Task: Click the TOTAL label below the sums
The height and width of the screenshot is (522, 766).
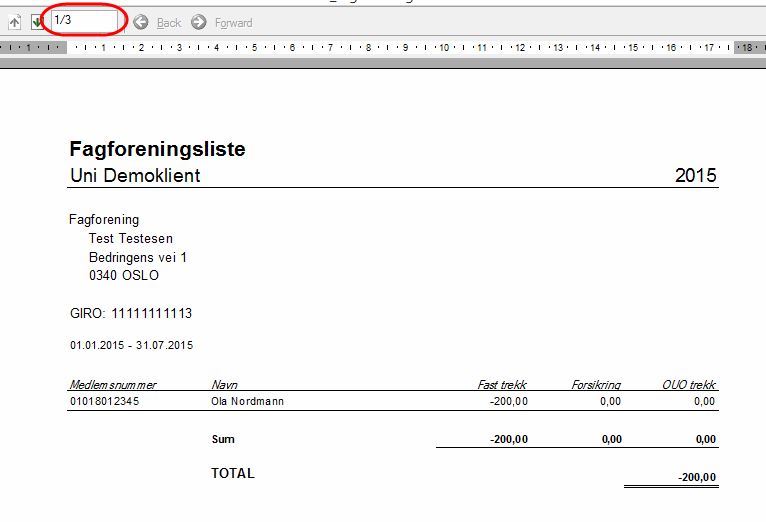Action: (x=233, y=473)
